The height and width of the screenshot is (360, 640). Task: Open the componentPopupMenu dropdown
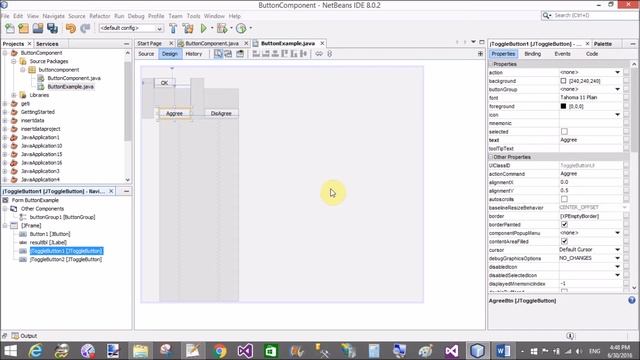pos(618,233)
